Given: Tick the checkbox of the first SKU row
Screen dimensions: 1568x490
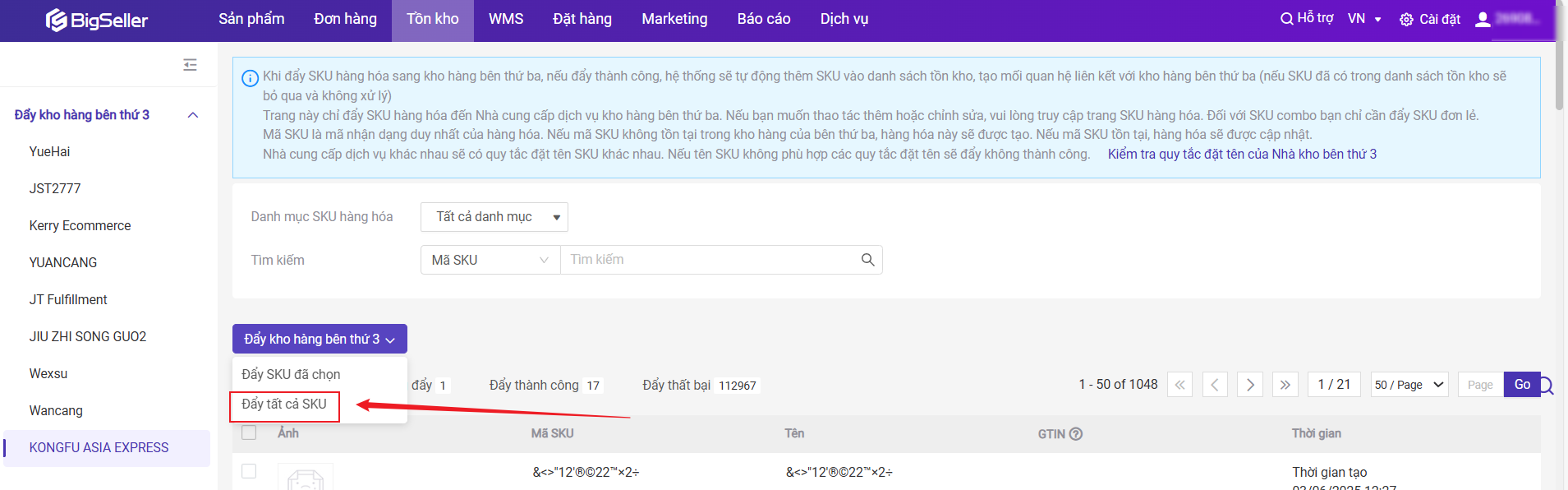Looking at the screenshot, I should tap(249, 471).
